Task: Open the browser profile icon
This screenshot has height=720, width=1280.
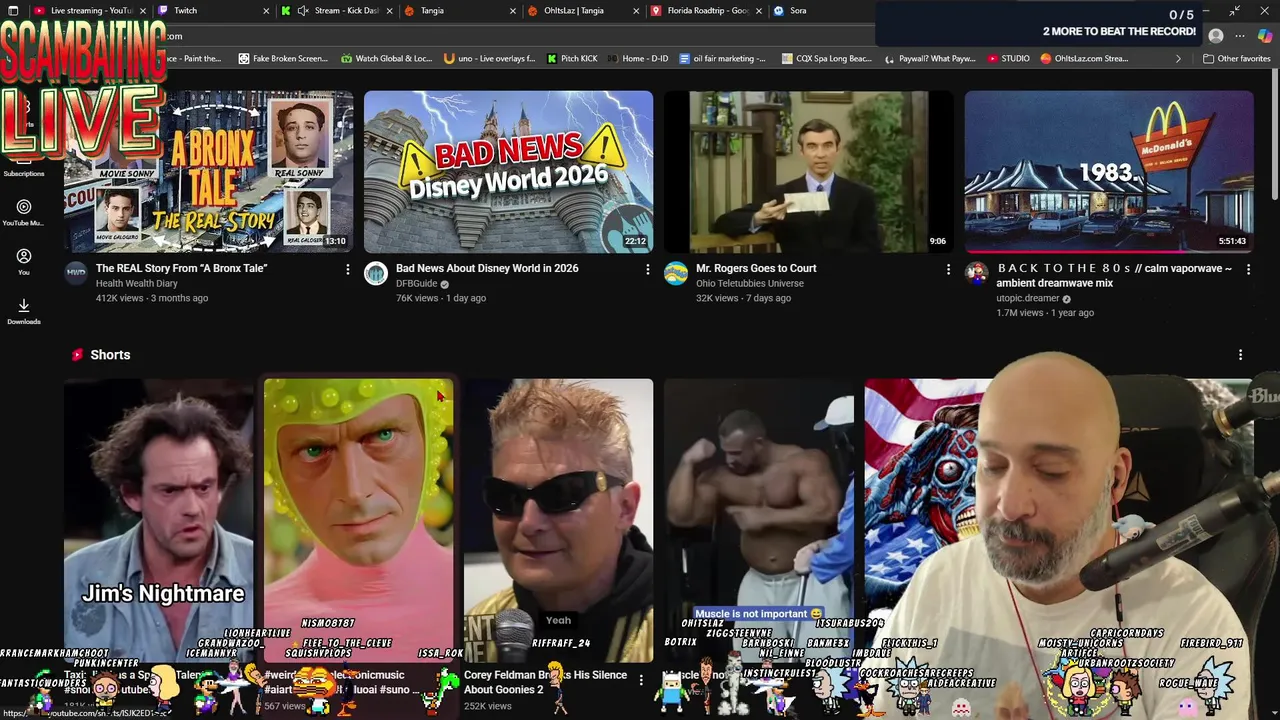Action: click(1216, 36)
